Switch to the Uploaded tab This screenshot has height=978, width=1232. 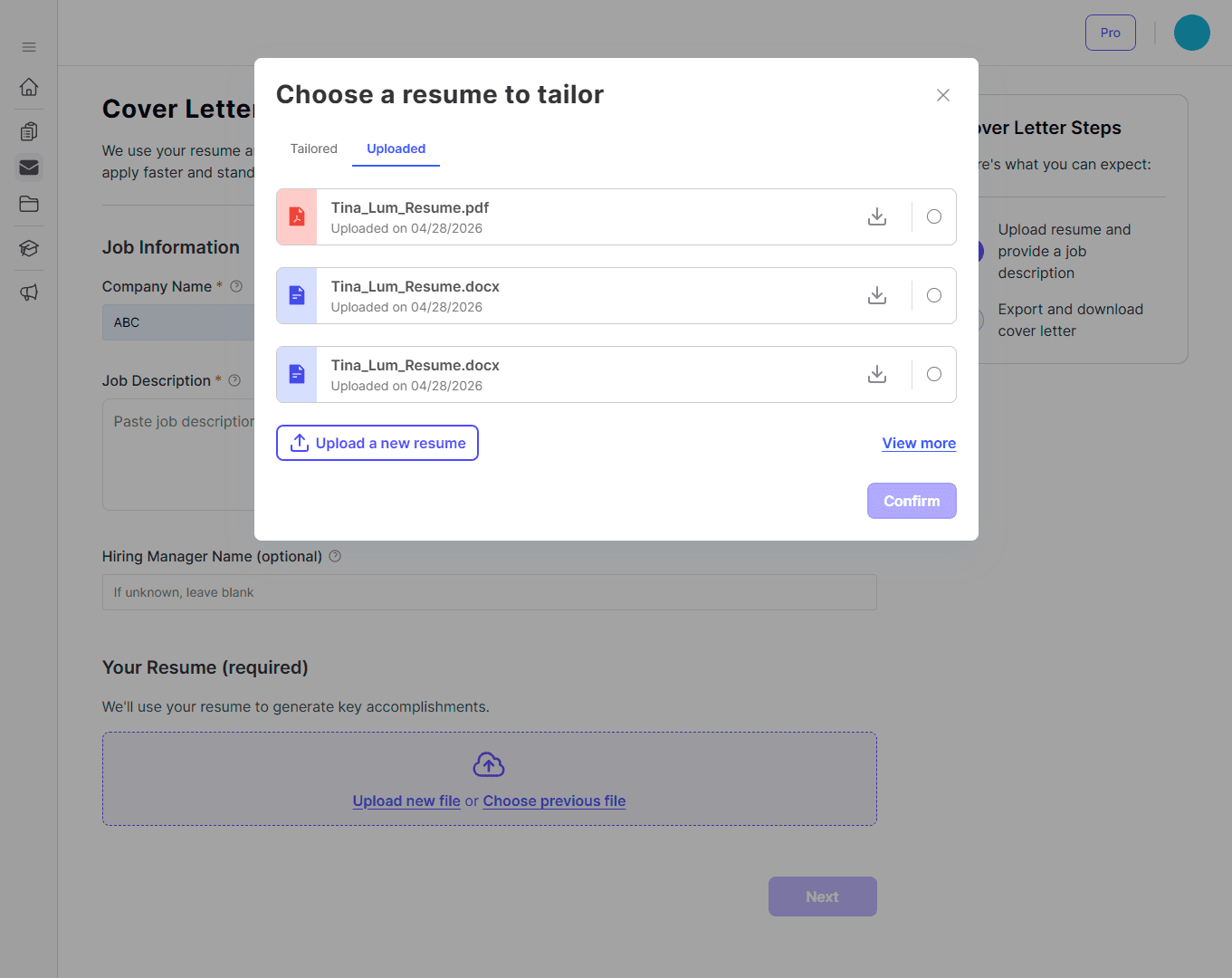point(396,149)
